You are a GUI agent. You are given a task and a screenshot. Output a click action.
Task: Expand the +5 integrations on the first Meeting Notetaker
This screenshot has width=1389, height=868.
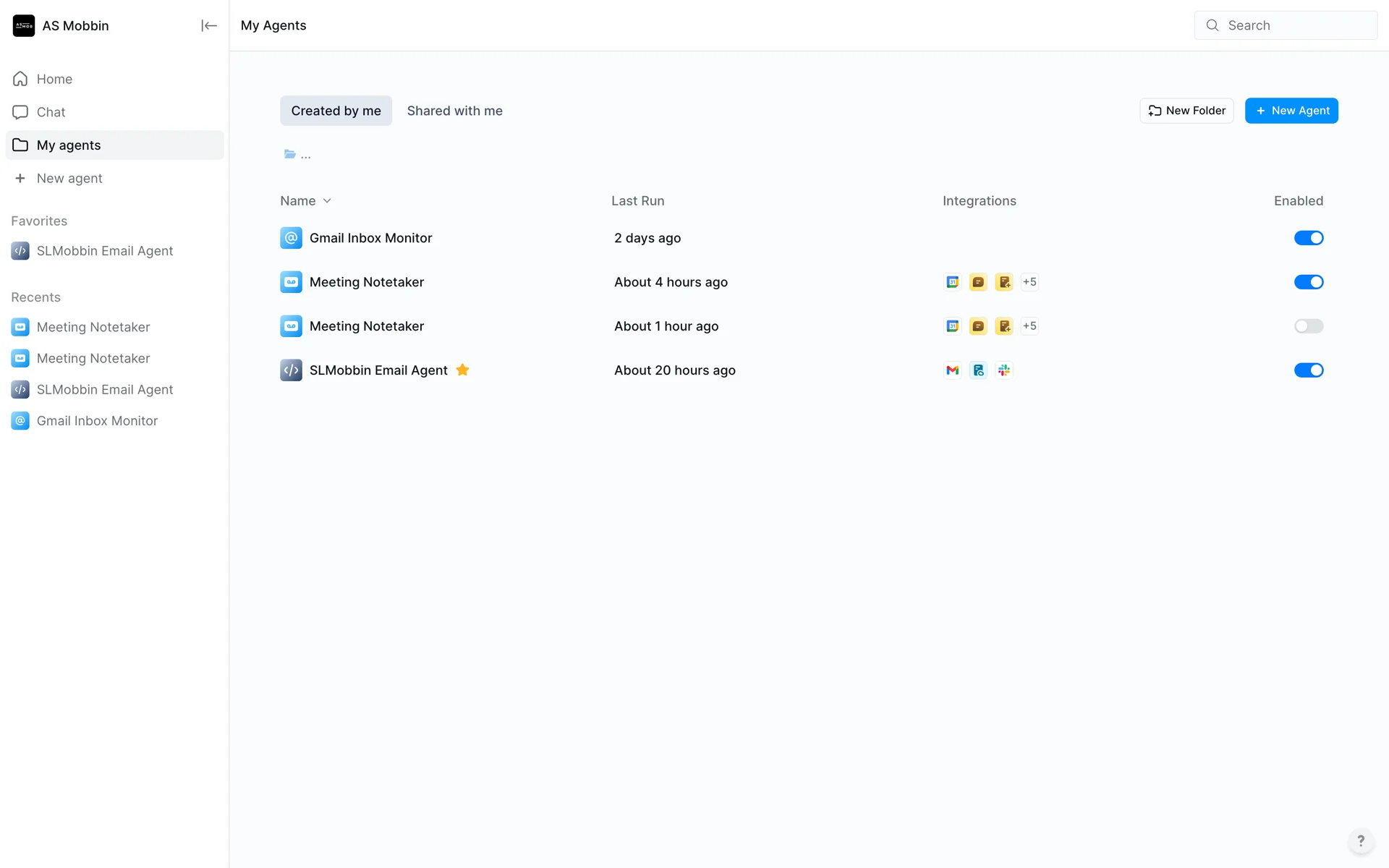[1029, 282]
